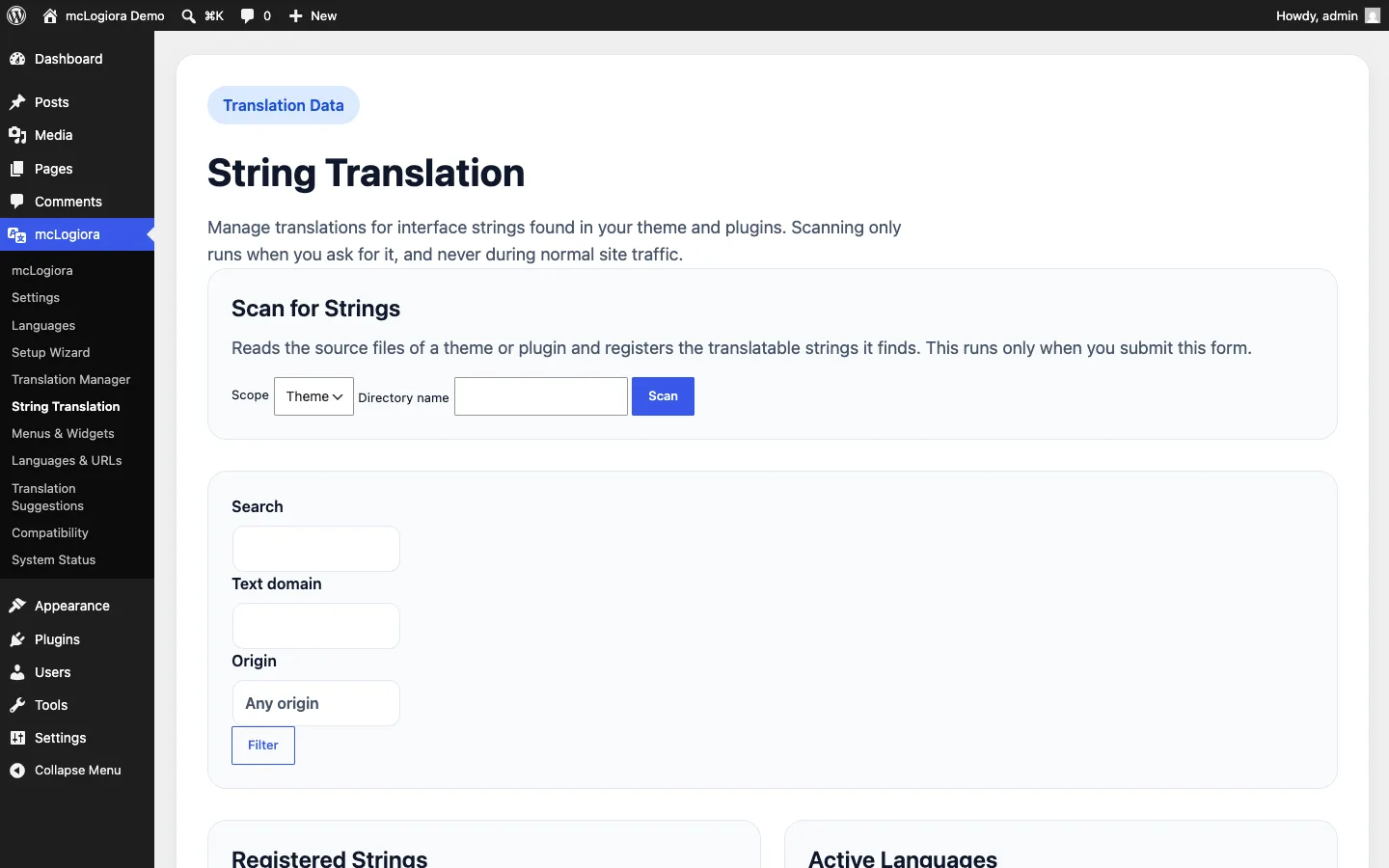Click the Search input field
Image resolution: width=1389 pixels, height=868 pixels.
pos(315,549)
